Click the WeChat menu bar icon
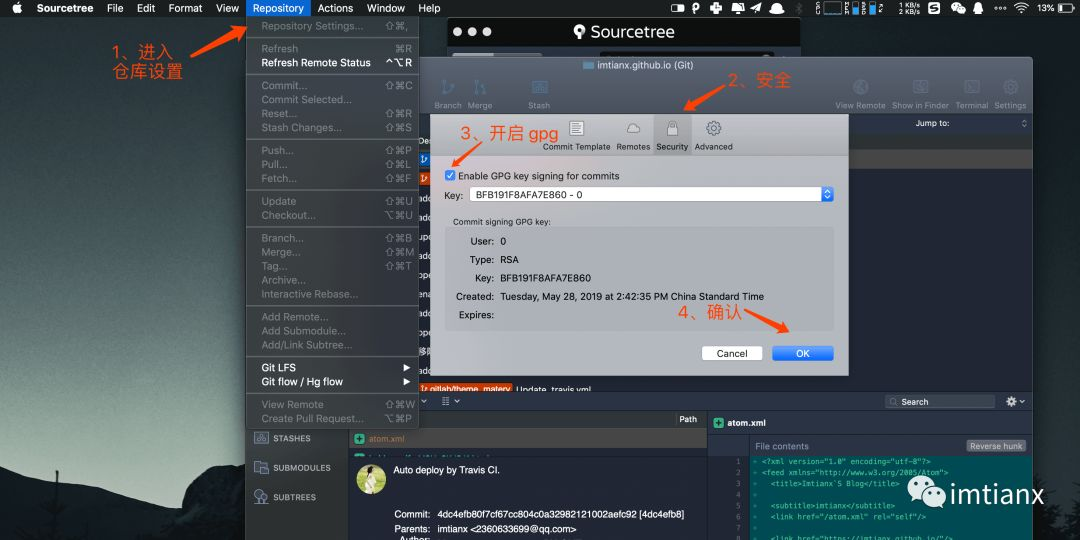The image size is (1080, 540). [x=957, y=8]
